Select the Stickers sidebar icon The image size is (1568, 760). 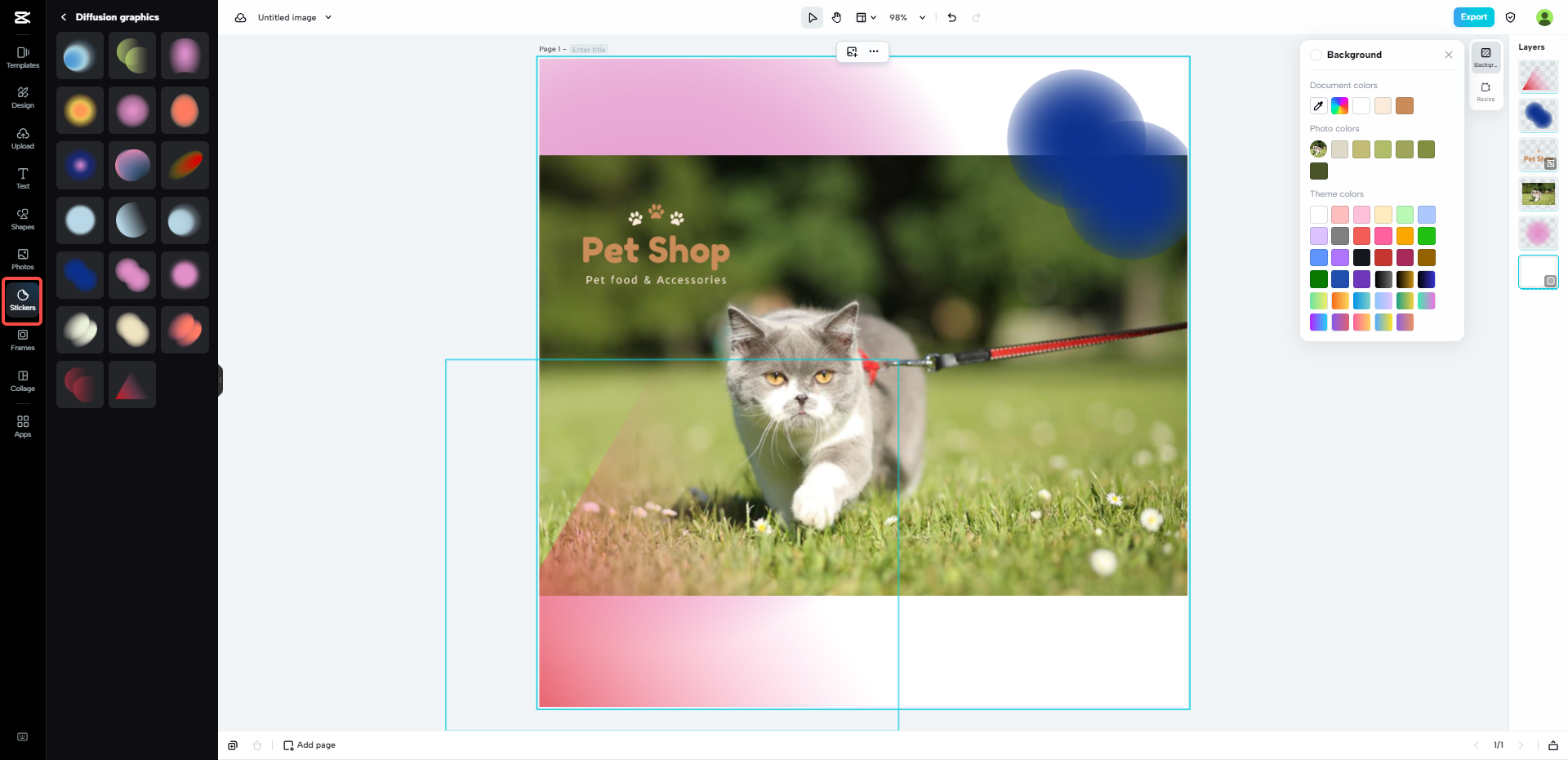pos(23,300)
